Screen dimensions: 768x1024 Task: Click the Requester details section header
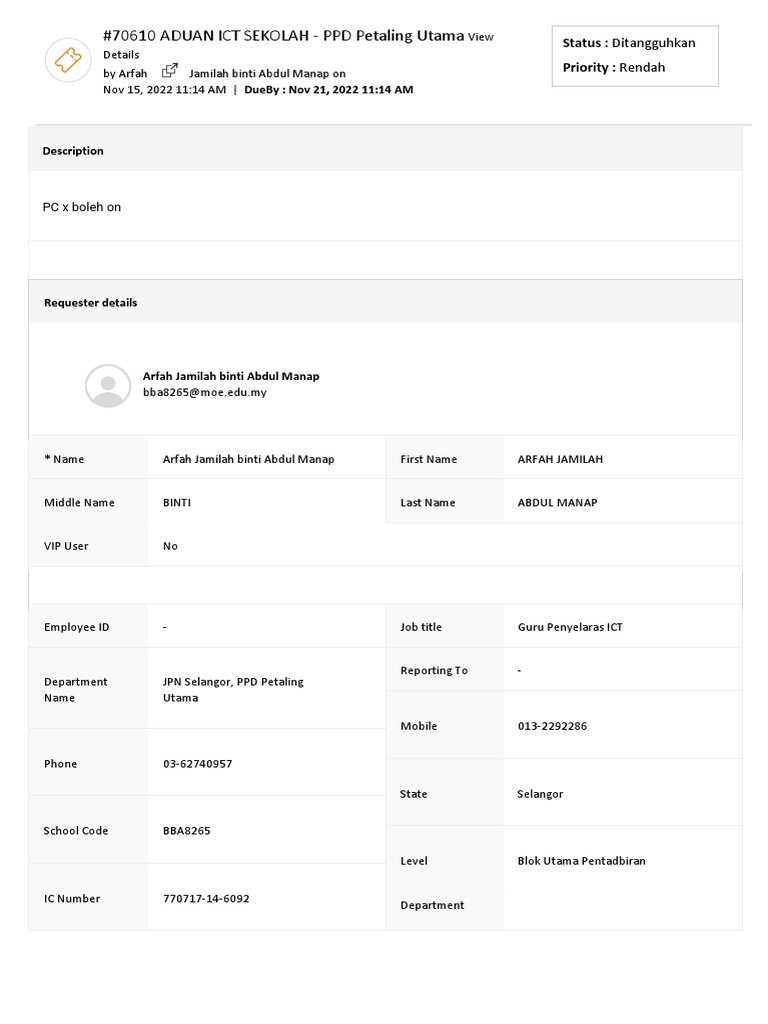[x=91, y=302]
